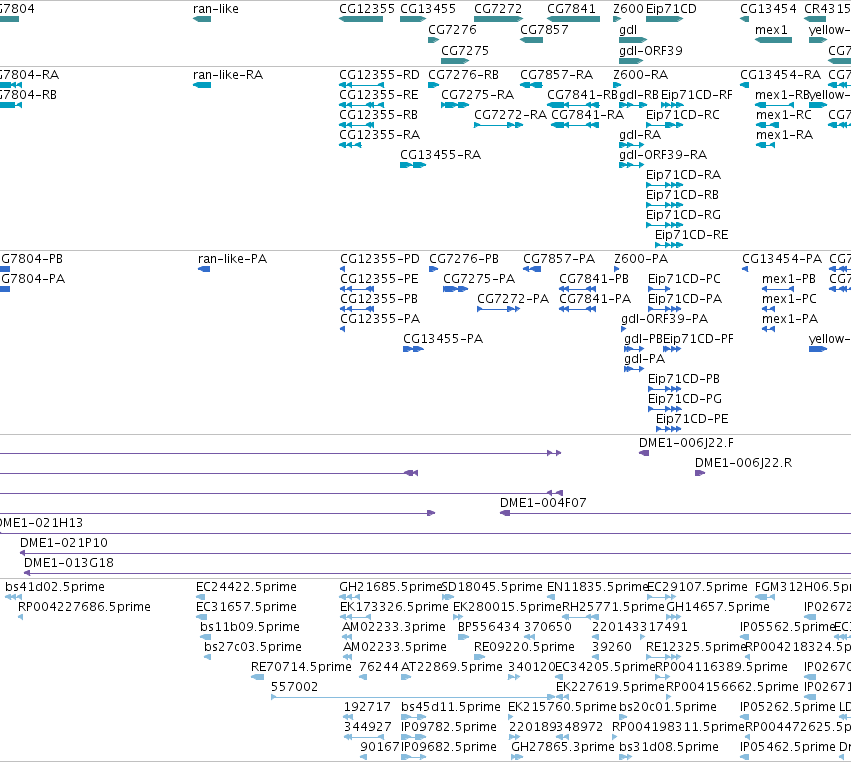Image resolution: width=851 pixels, height=762 pixels.
Task: Select the CG13455-PA protein label
Action: tap(443, 339)
